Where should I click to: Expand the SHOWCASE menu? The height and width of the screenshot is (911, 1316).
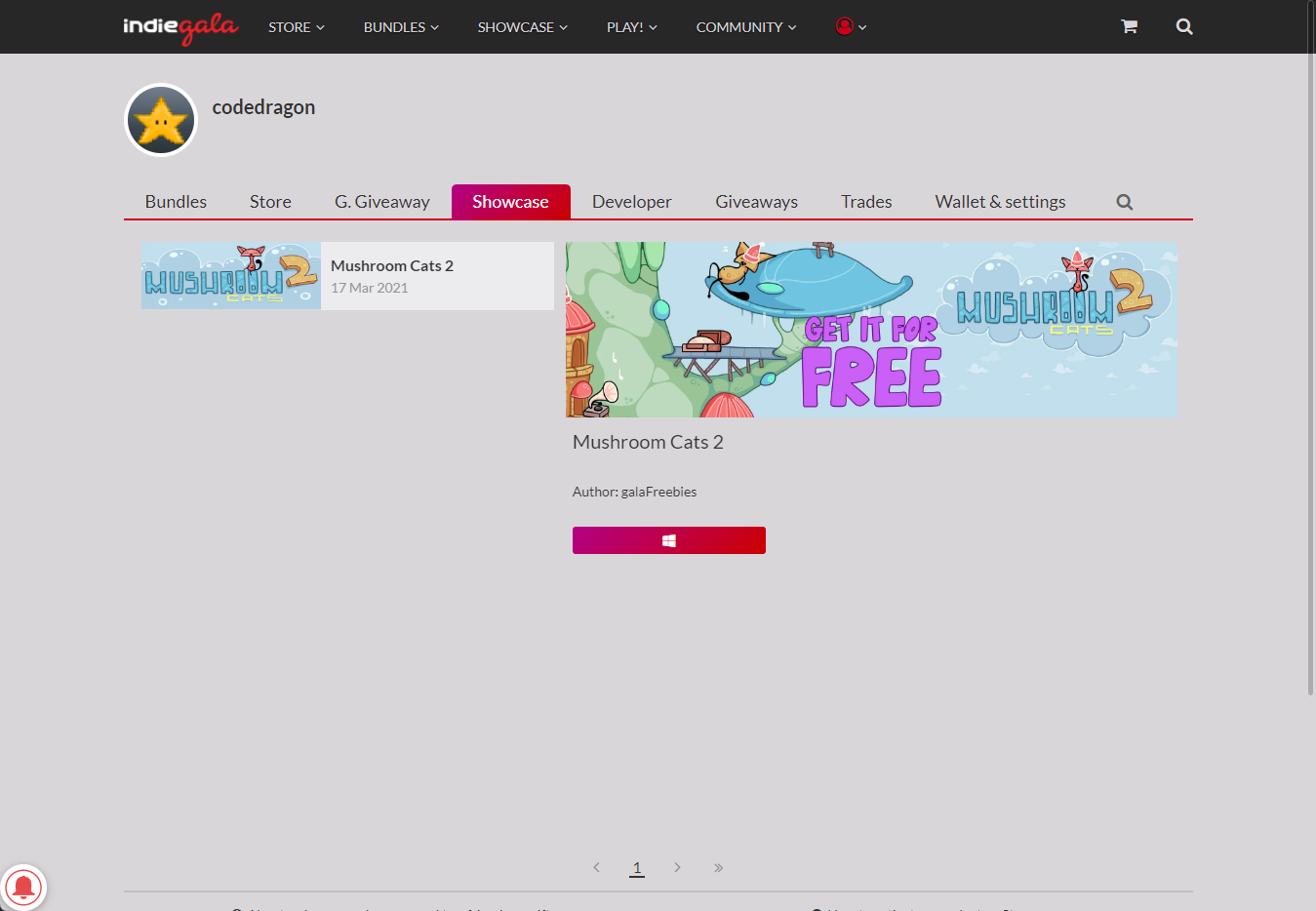tap(522, 27)
